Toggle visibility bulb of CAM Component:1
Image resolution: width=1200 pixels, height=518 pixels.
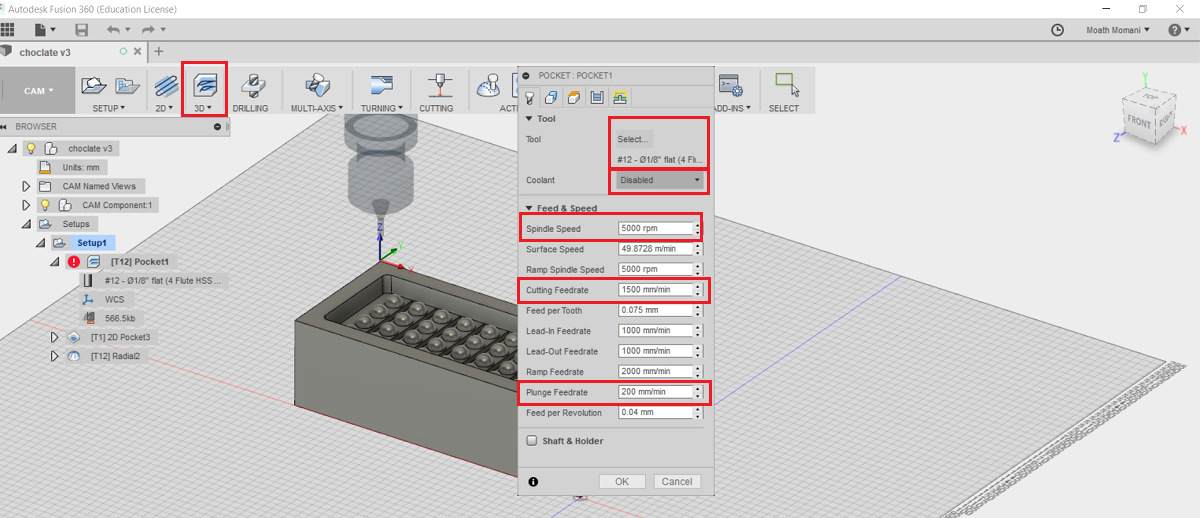pos(44,205)
